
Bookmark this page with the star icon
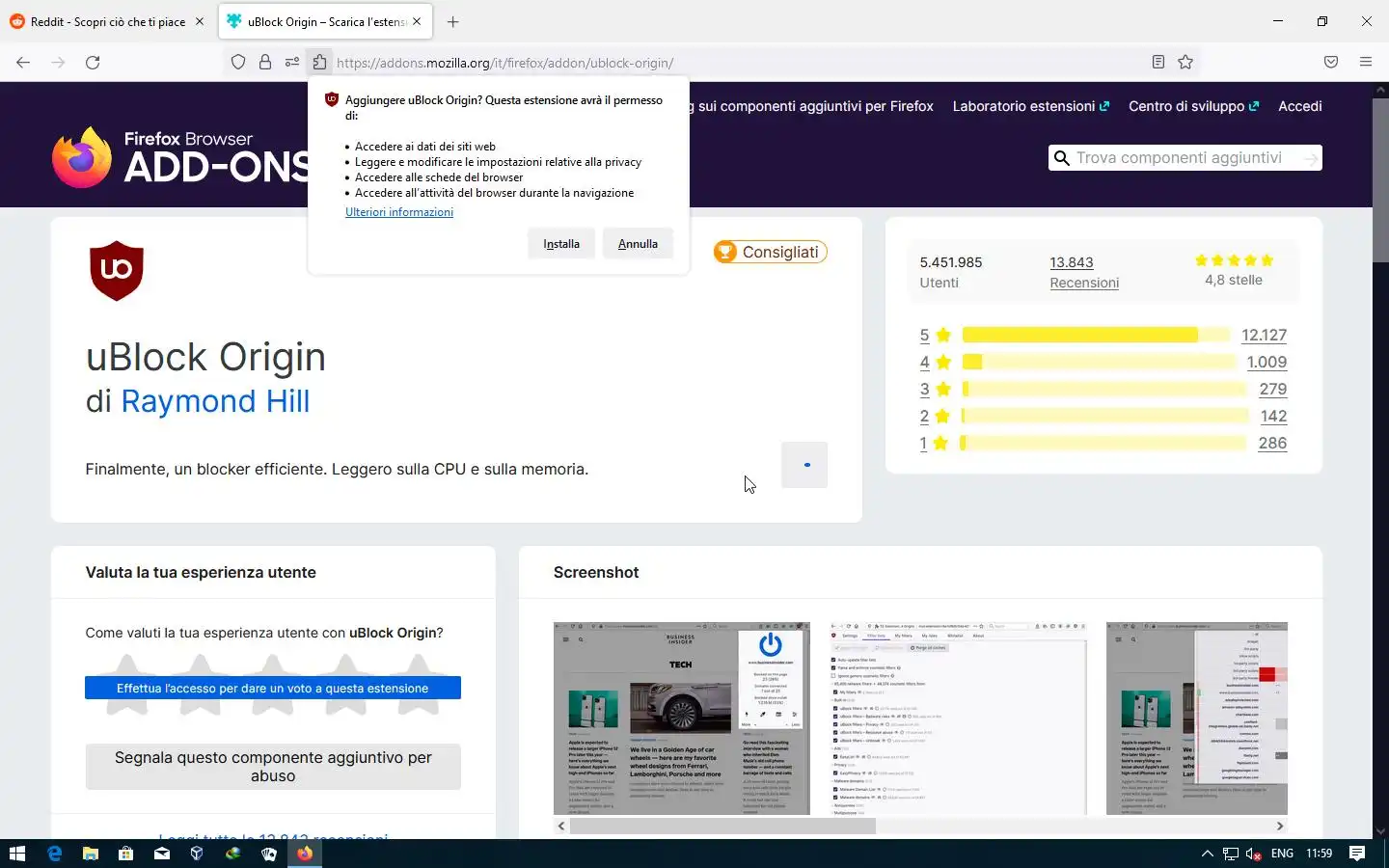click(x=1185, y=63)
